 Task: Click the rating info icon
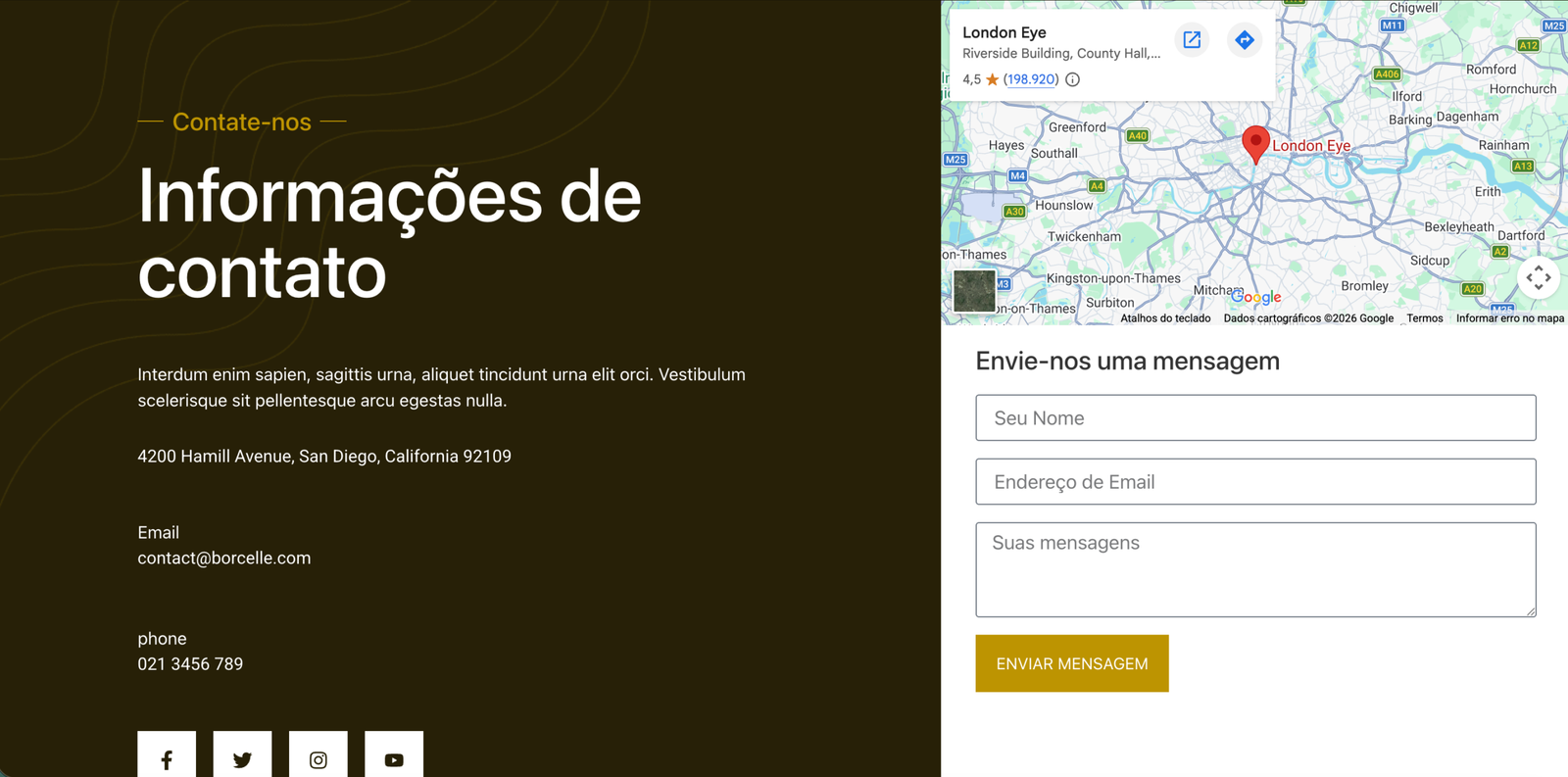click(x=1073, y=79)
